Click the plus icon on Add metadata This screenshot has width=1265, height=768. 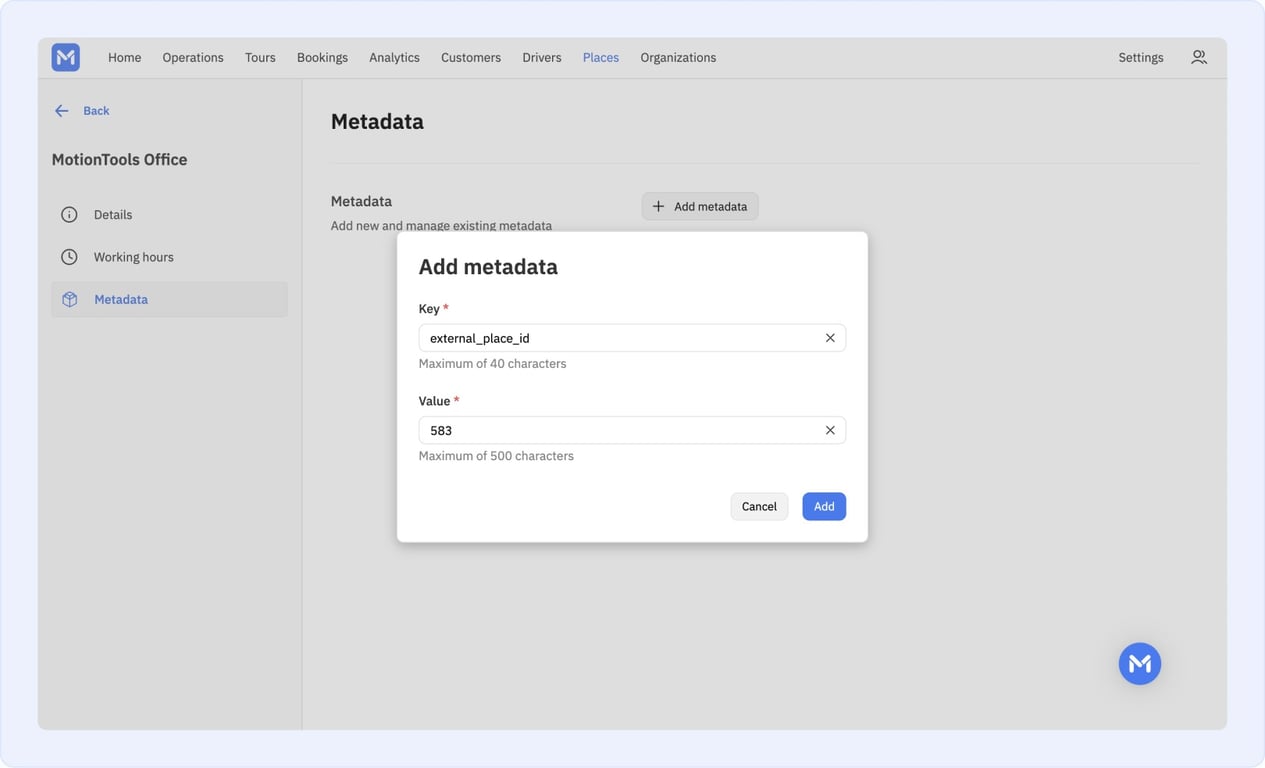pyautogui.click(x=658, y=206)
